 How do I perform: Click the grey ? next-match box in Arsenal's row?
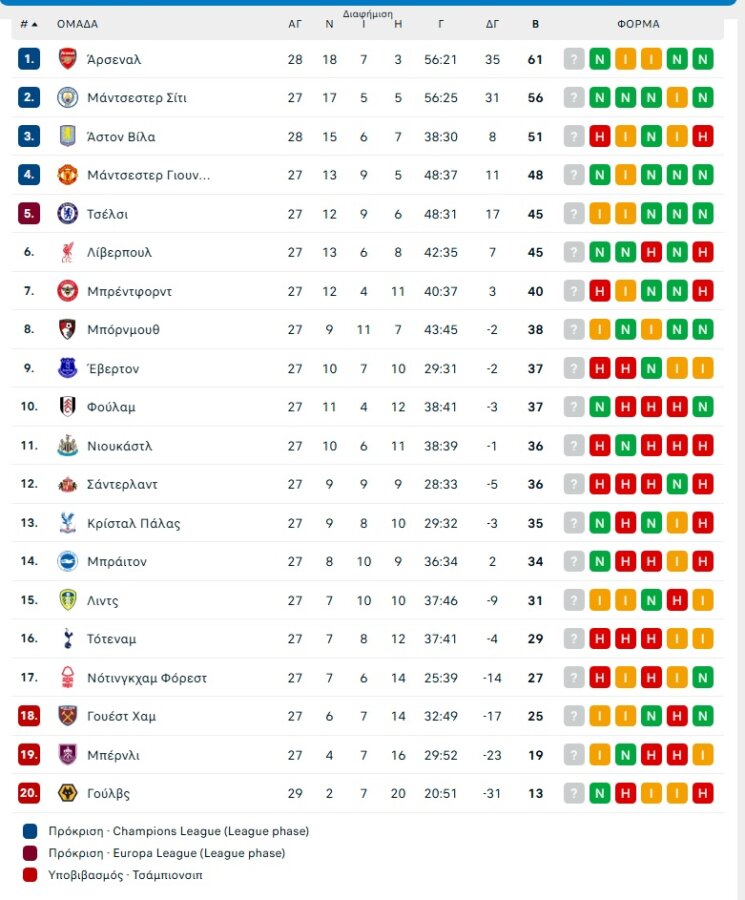[573, 59]
